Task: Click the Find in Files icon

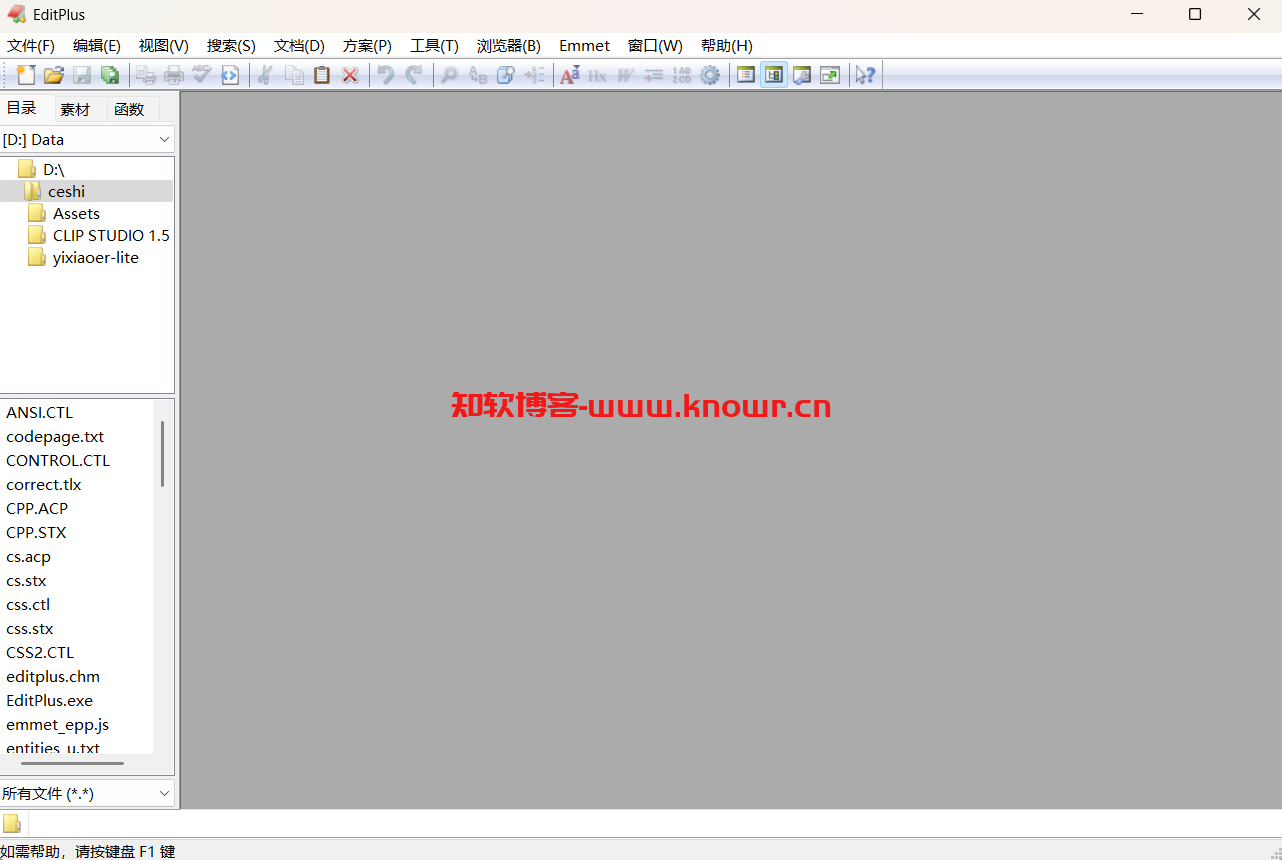Action: pyautogui.click(x=506, y=75)
